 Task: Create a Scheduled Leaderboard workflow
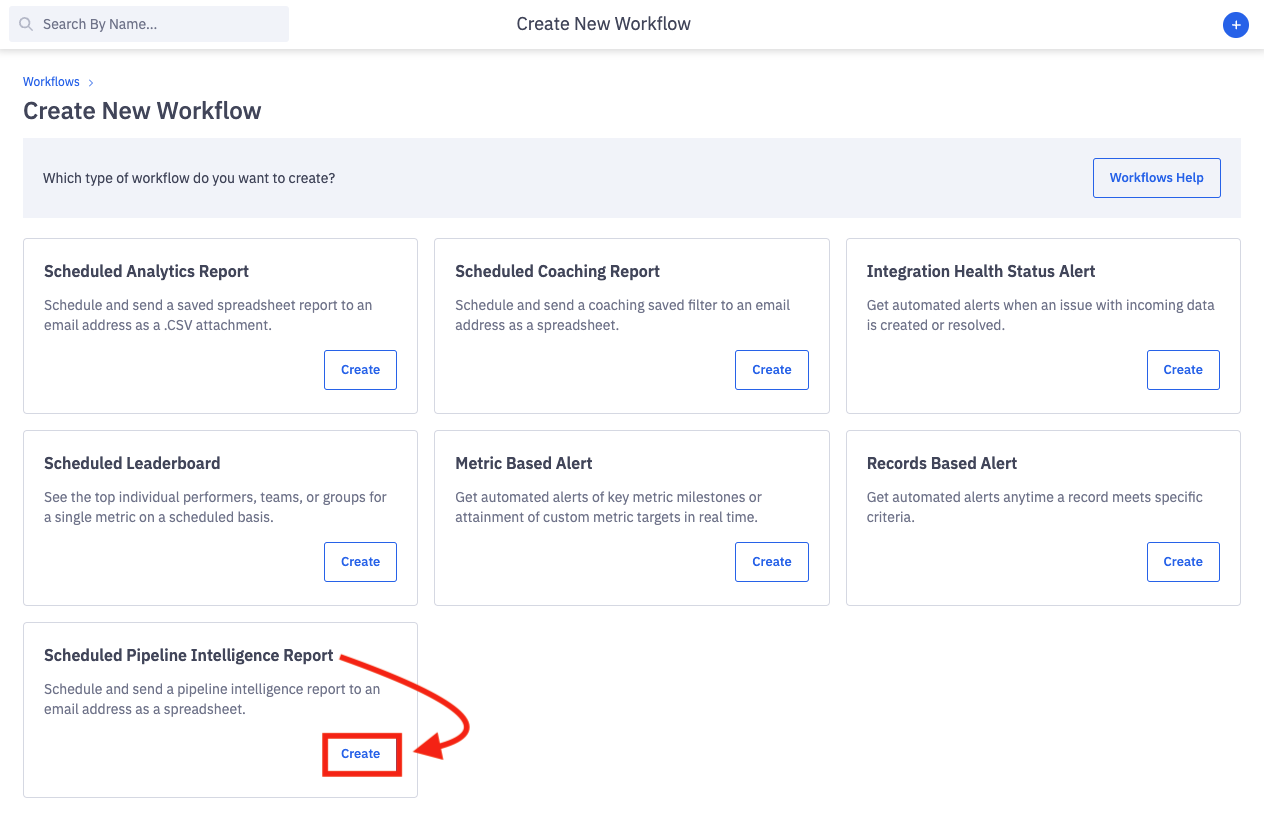(360, 562)
